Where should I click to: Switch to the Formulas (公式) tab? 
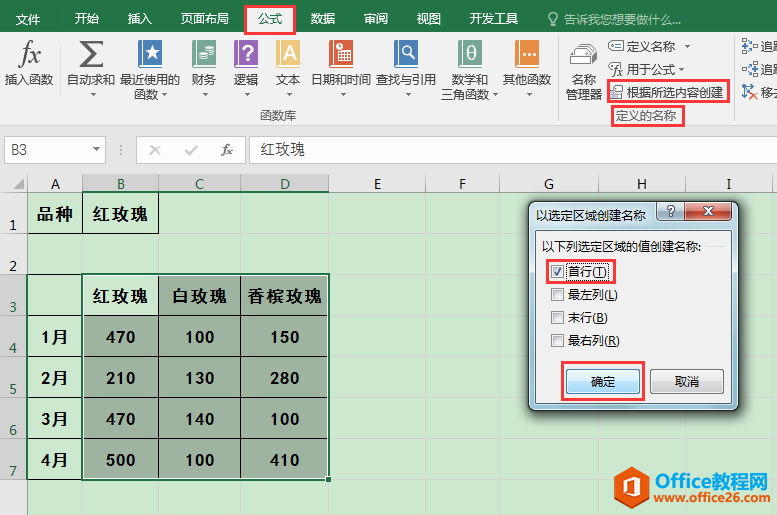(x=270, y=19)
